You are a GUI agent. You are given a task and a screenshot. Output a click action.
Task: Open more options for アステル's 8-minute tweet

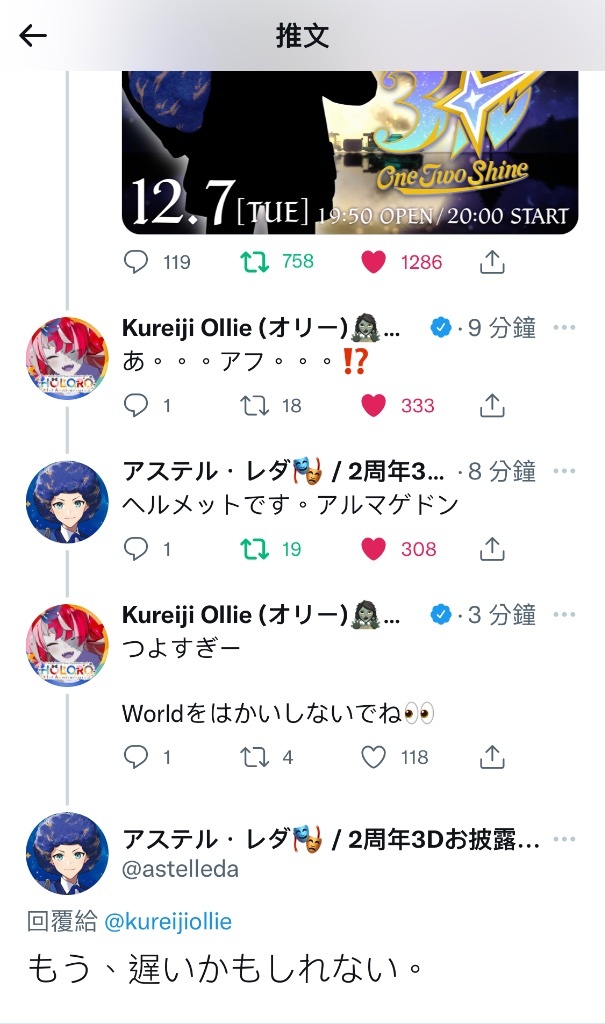564,471
